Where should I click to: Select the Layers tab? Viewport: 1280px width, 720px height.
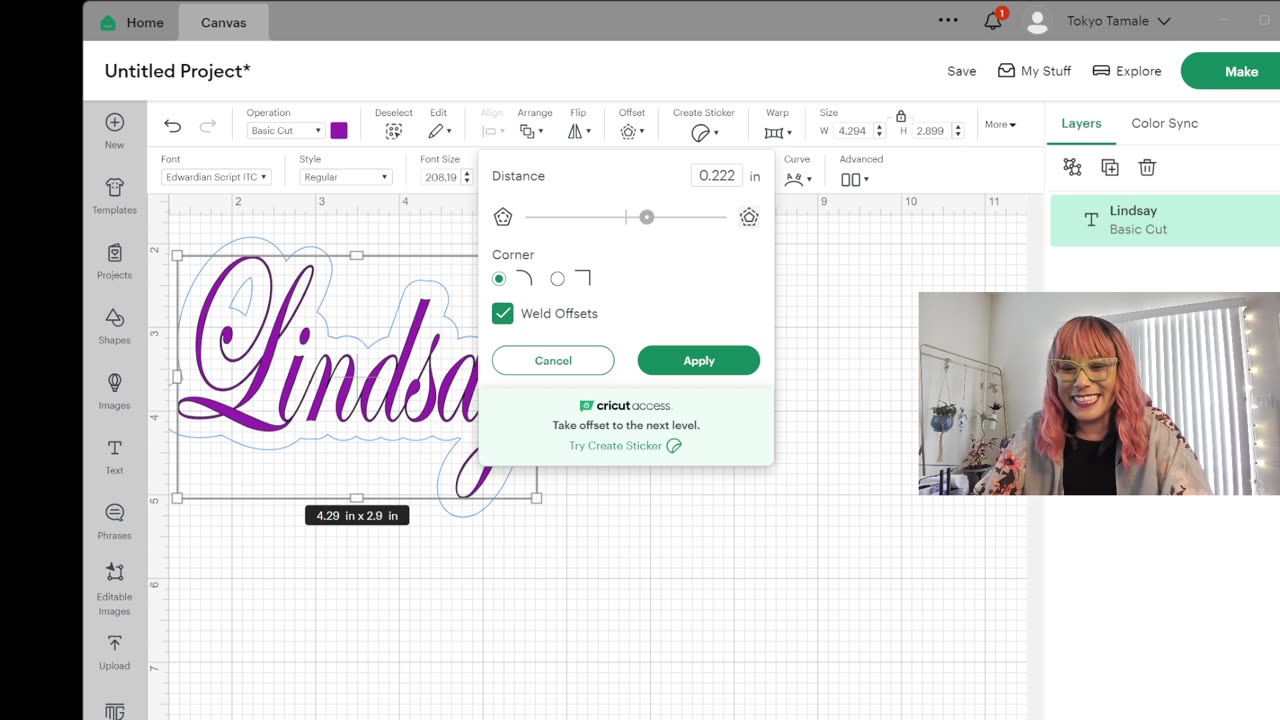[1081, 123]
